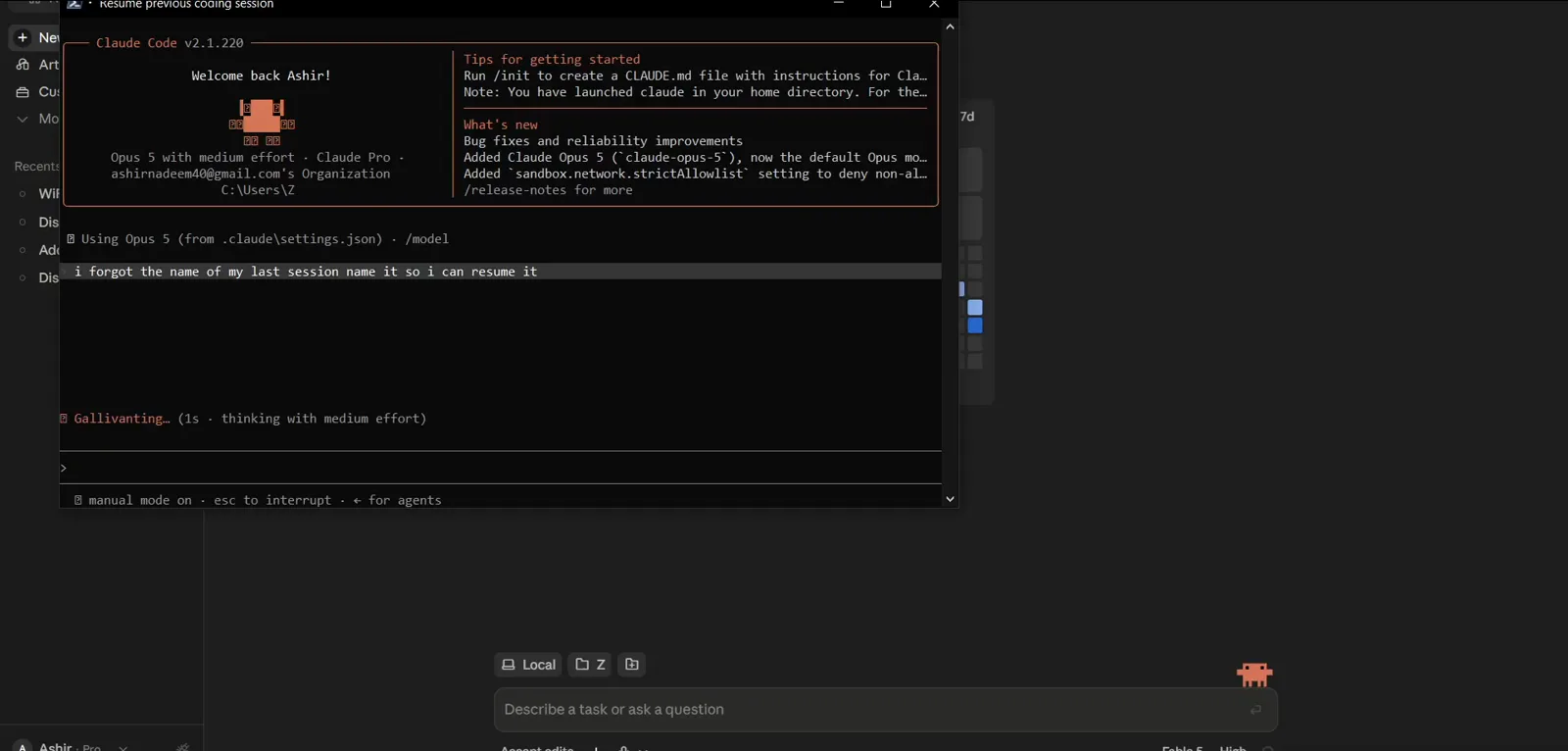The height and width of the screenshot is (751, 1568).
Task: Click the Recents heading in the sidebar
Action: [36, 167]
